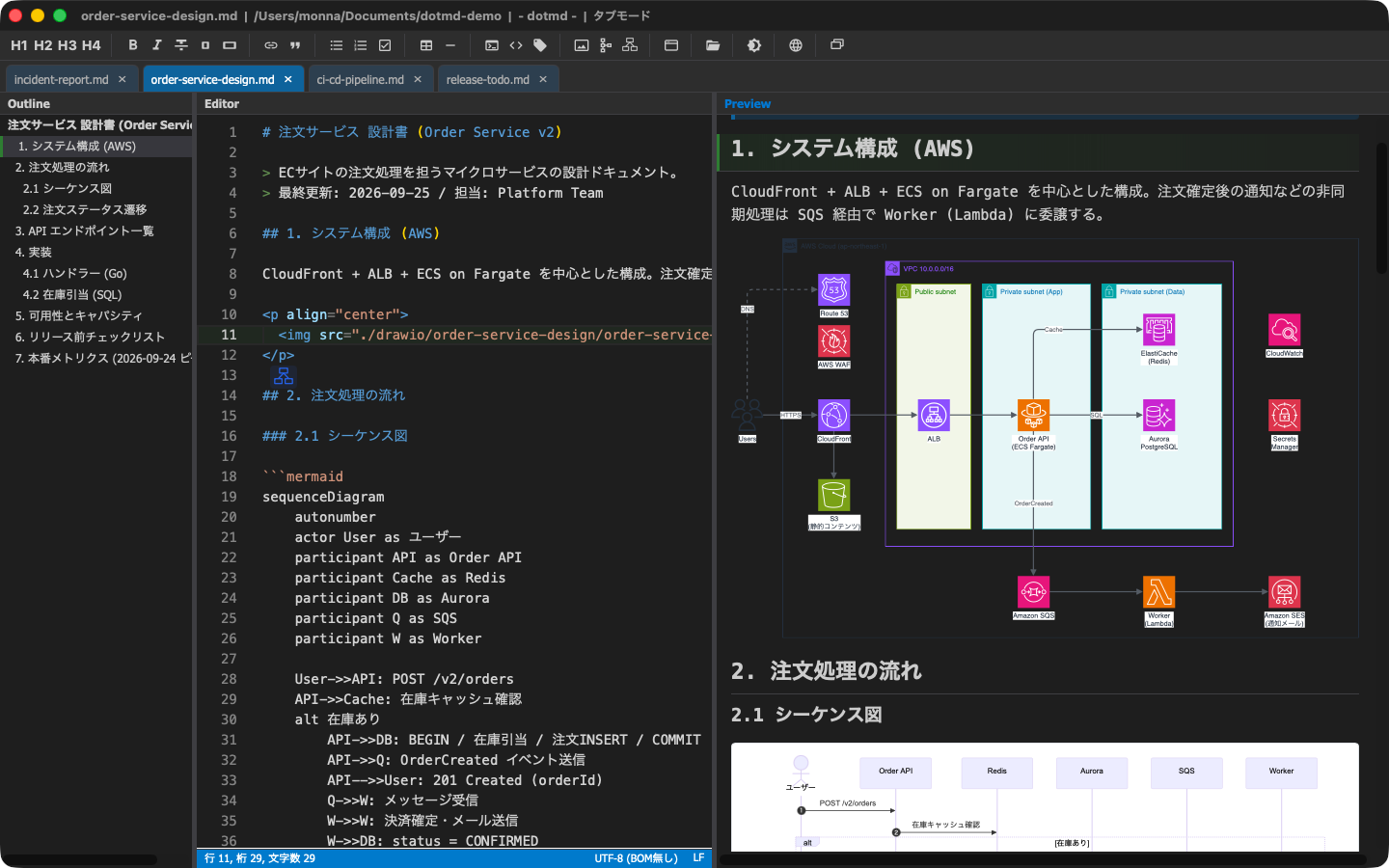Close the release-todo.md tab
The height and width of the screenshot is (868, 1389).
[x=543, y=80]
